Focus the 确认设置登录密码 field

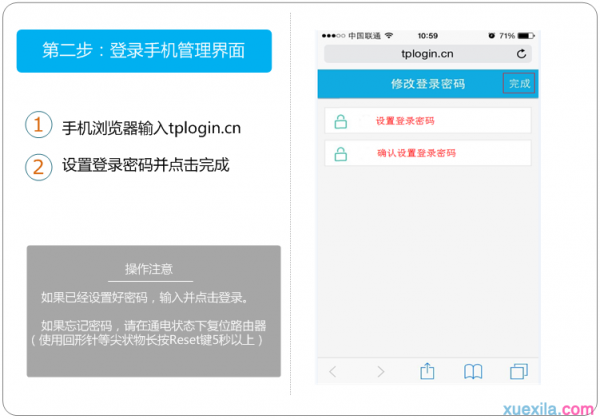[427, 153]
